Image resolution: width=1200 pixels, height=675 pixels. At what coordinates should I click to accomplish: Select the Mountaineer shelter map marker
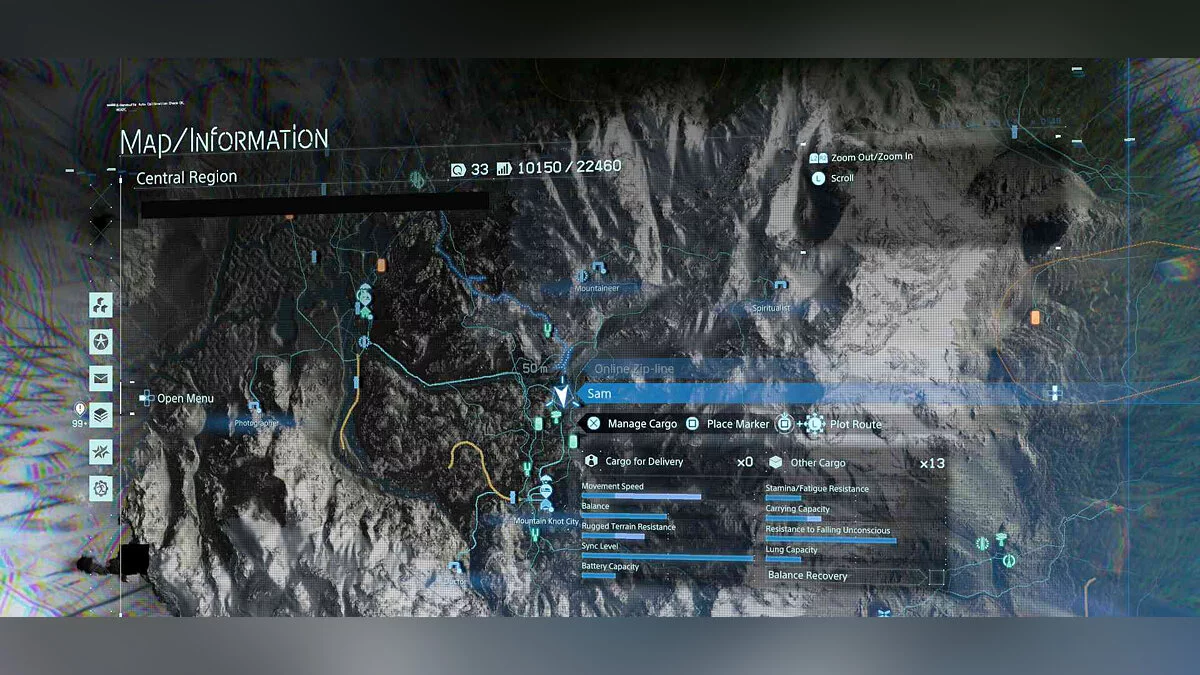coord(598,268)
